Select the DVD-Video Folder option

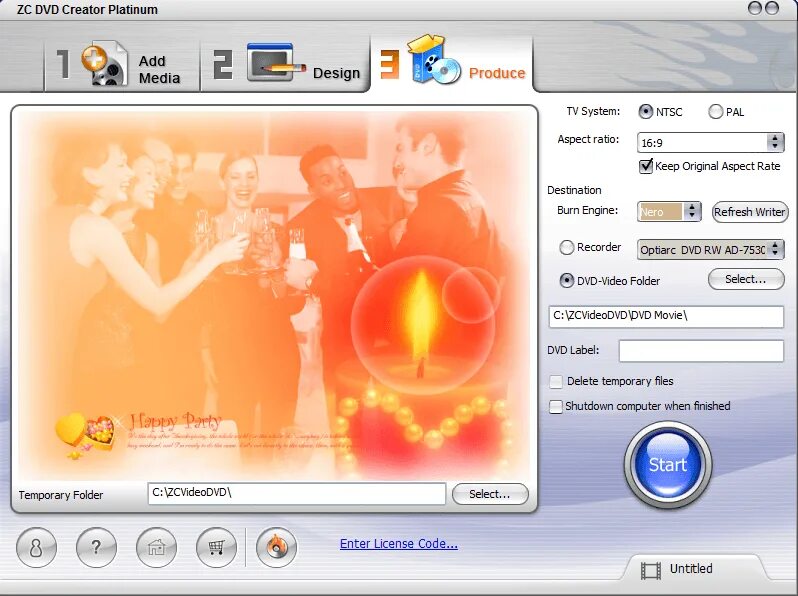pos(566,280)
